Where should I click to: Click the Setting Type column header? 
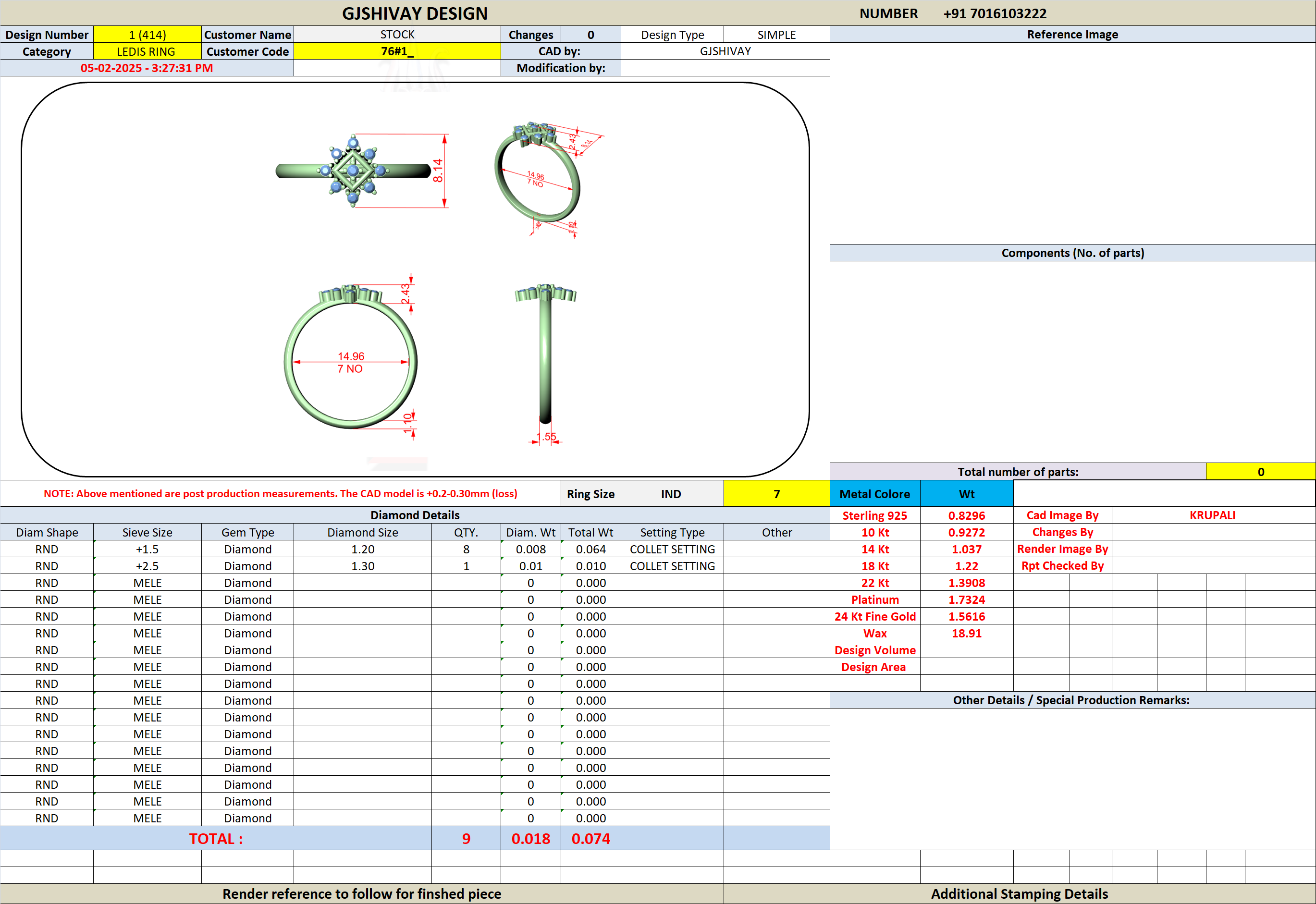(673, 532)
